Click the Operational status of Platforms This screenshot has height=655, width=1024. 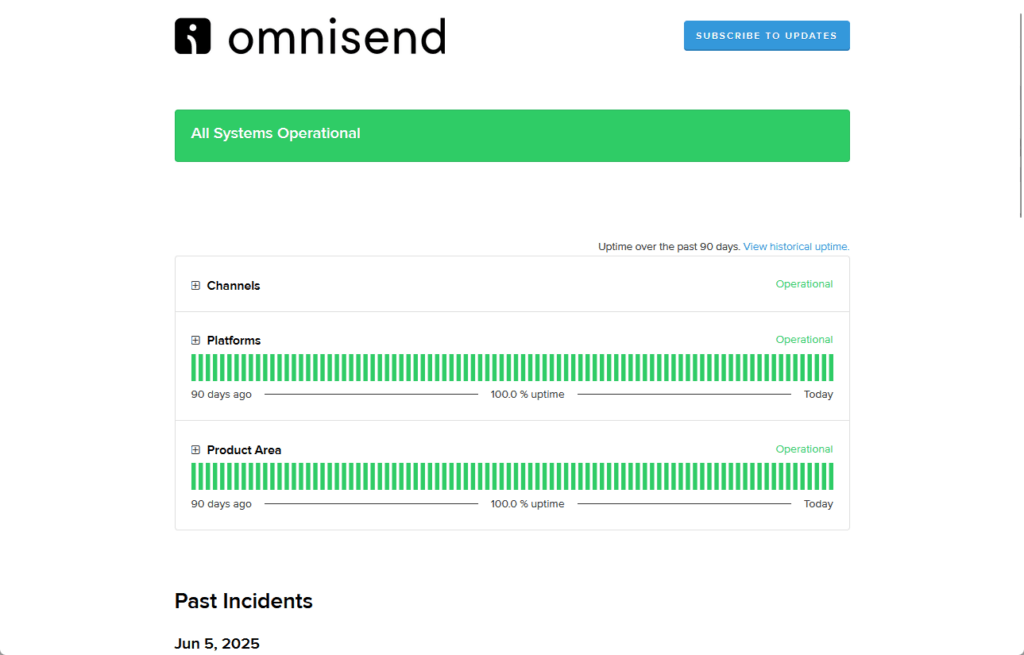click(804, 340)
